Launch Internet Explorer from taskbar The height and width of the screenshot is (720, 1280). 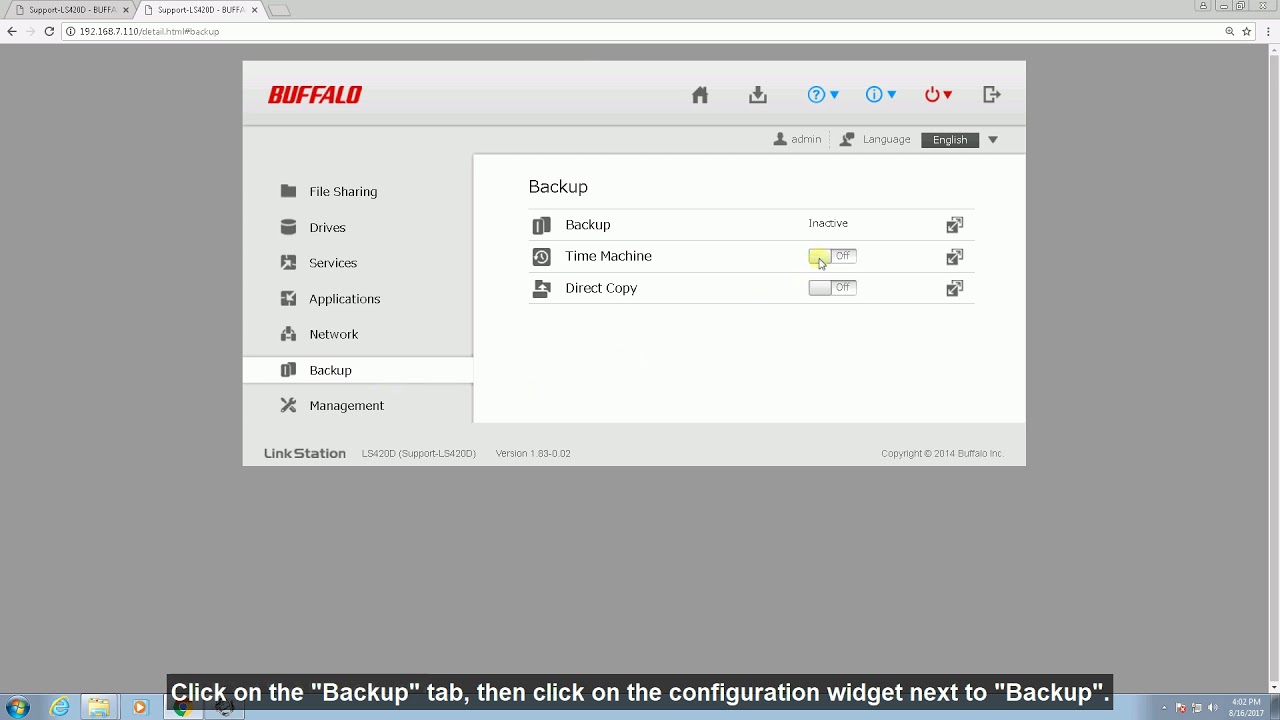60,708
